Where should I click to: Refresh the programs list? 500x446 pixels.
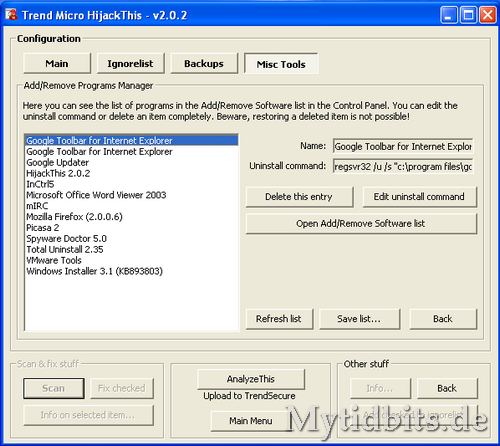(x=279, y=319)
